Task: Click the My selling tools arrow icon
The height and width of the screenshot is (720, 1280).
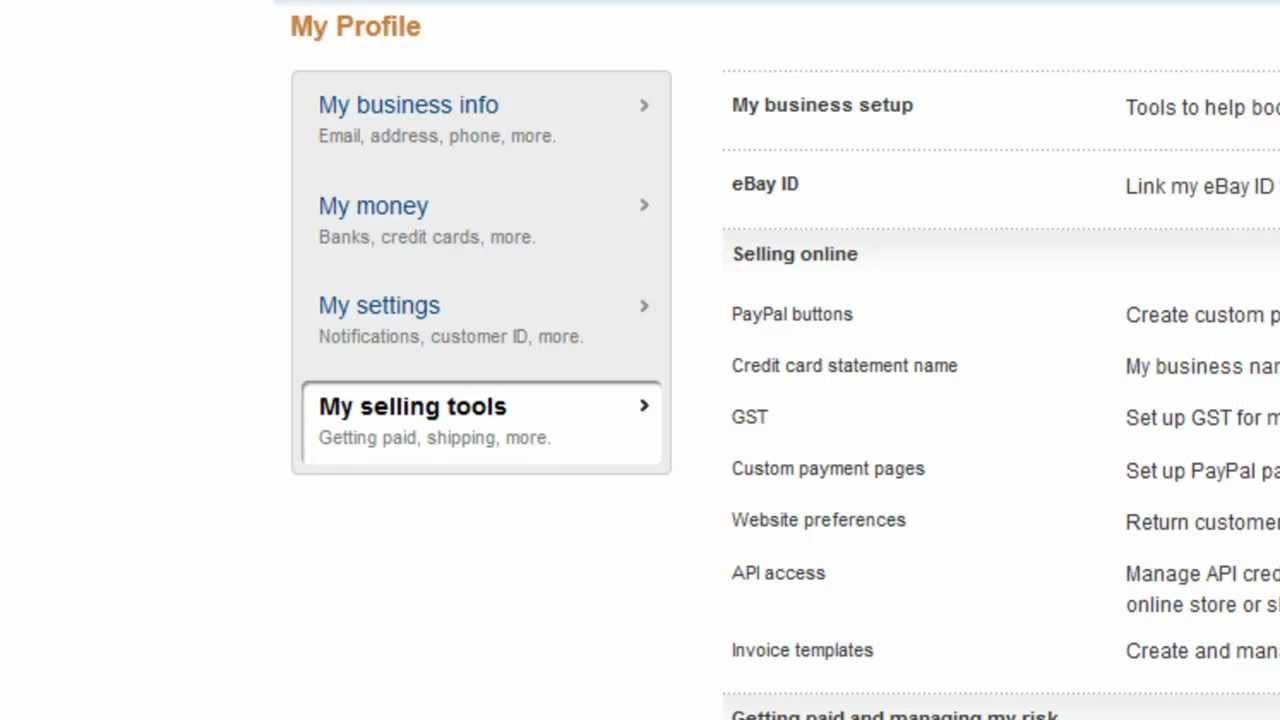Action: pyautogui.click(x=644, y=406)
